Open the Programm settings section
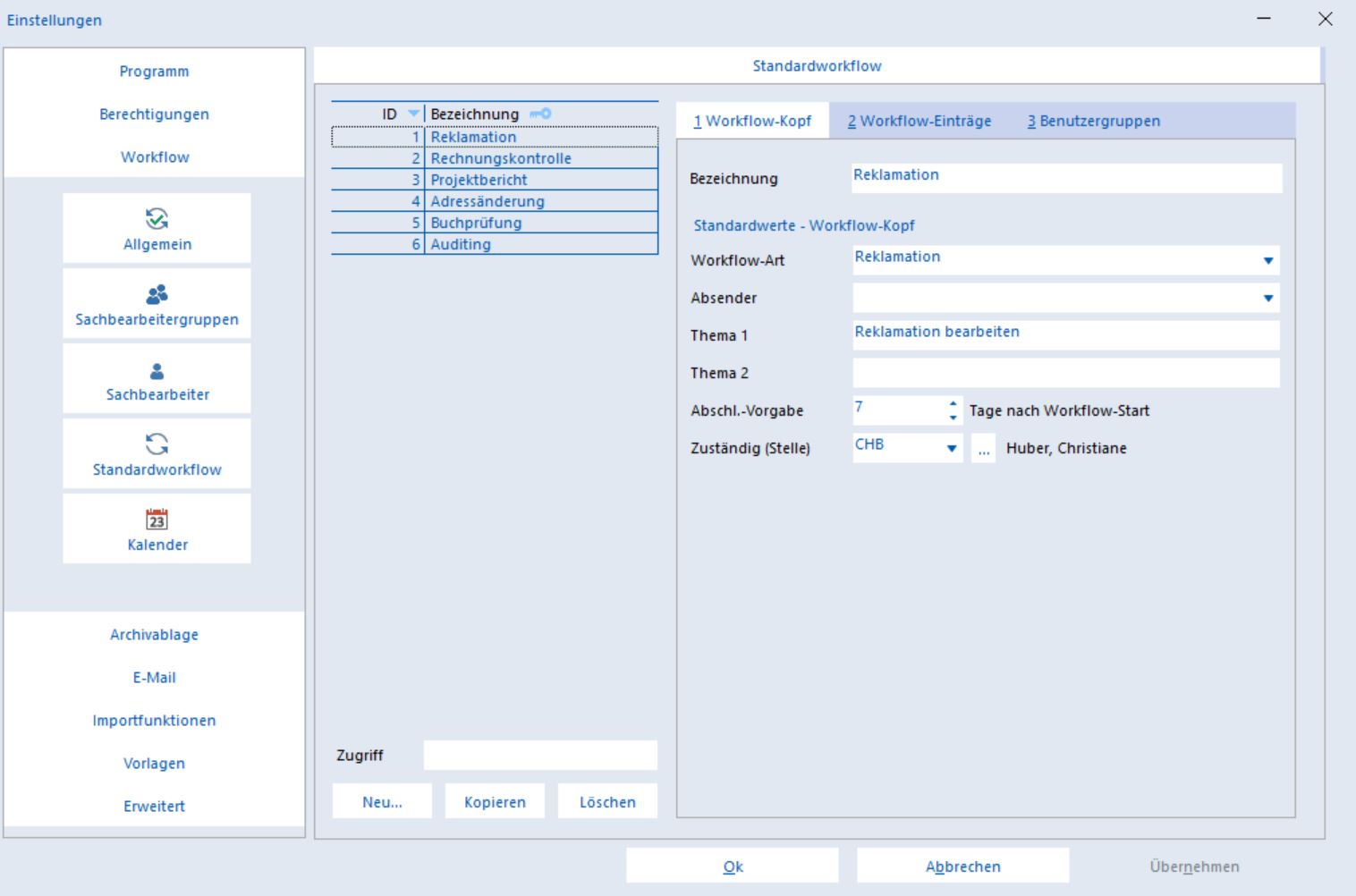The width and height of the screenshot is (1356, 896). pyautogui.click(x=154, y=72)
